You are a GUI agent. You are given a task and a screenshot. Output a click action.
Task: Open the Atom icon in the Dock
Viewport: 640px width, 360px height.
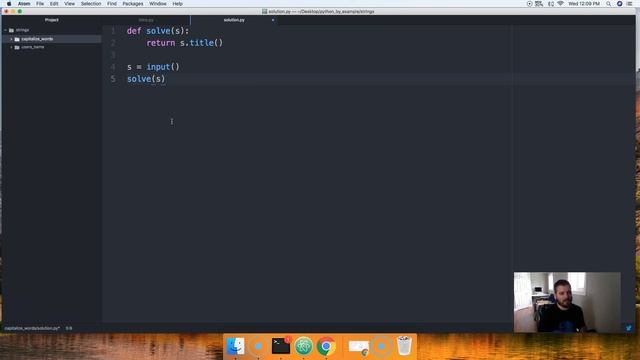tap(303, 346)
